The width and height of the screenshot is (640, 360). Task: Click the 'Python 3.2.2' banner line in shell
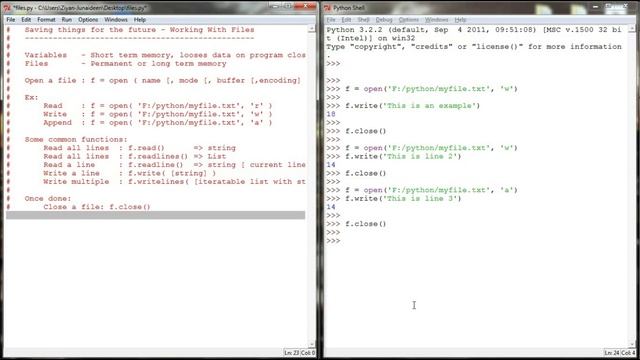(x=473, y=30)
